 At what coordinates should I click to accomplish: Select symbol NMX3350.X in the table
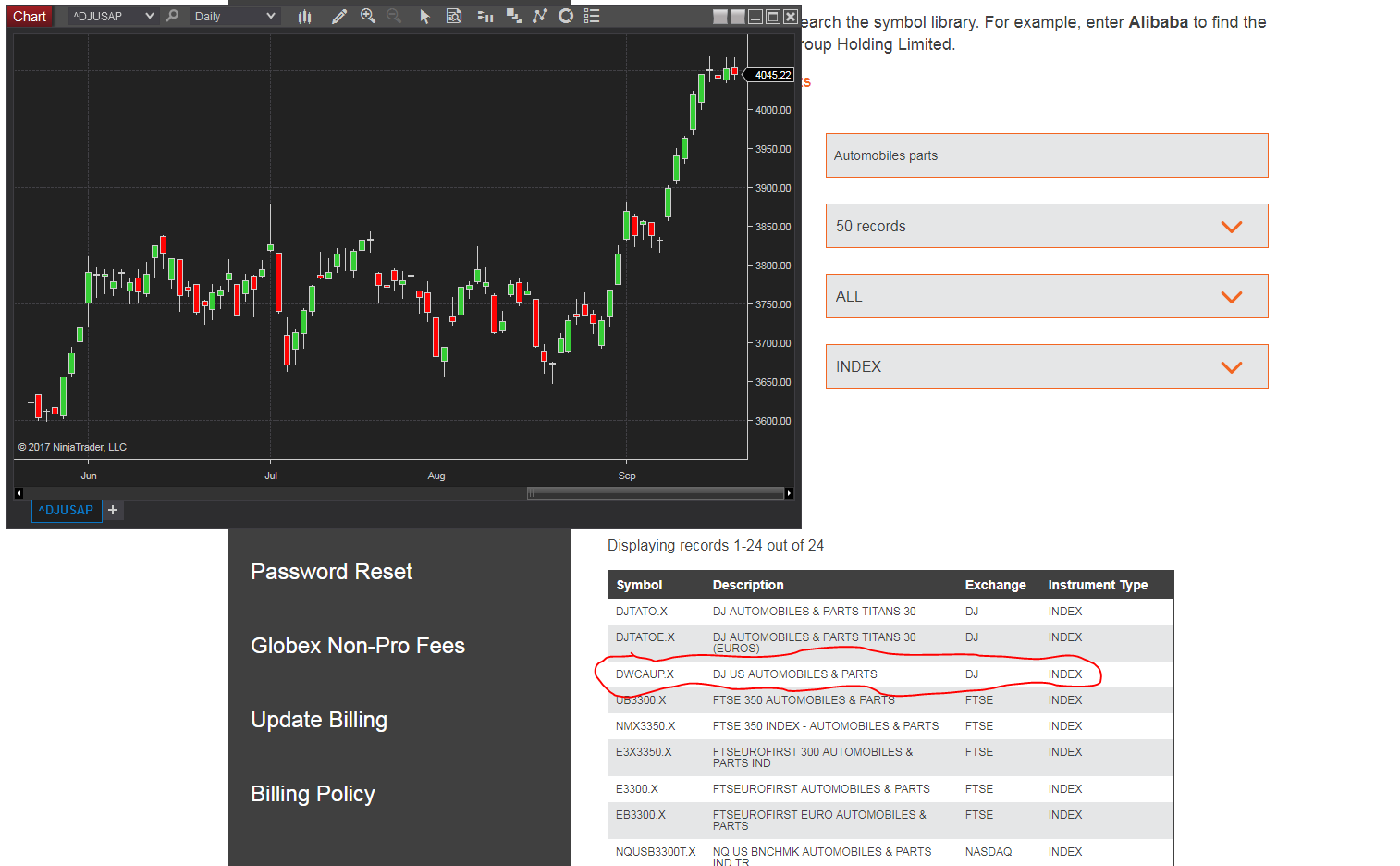[x=645, y=726]
